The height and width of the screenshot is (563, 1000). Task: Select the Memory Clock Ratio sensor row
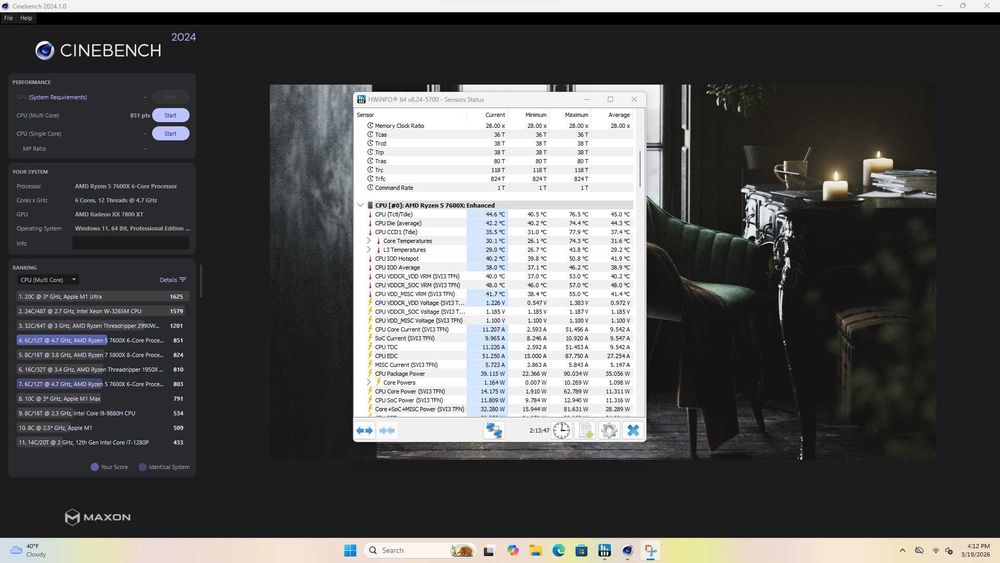tap(495, 126)
